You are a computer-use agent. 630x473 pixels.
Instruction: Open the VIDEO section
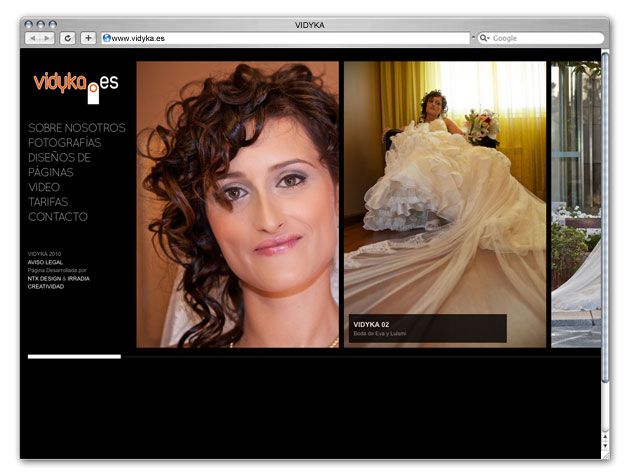click(x=44, y=187)
